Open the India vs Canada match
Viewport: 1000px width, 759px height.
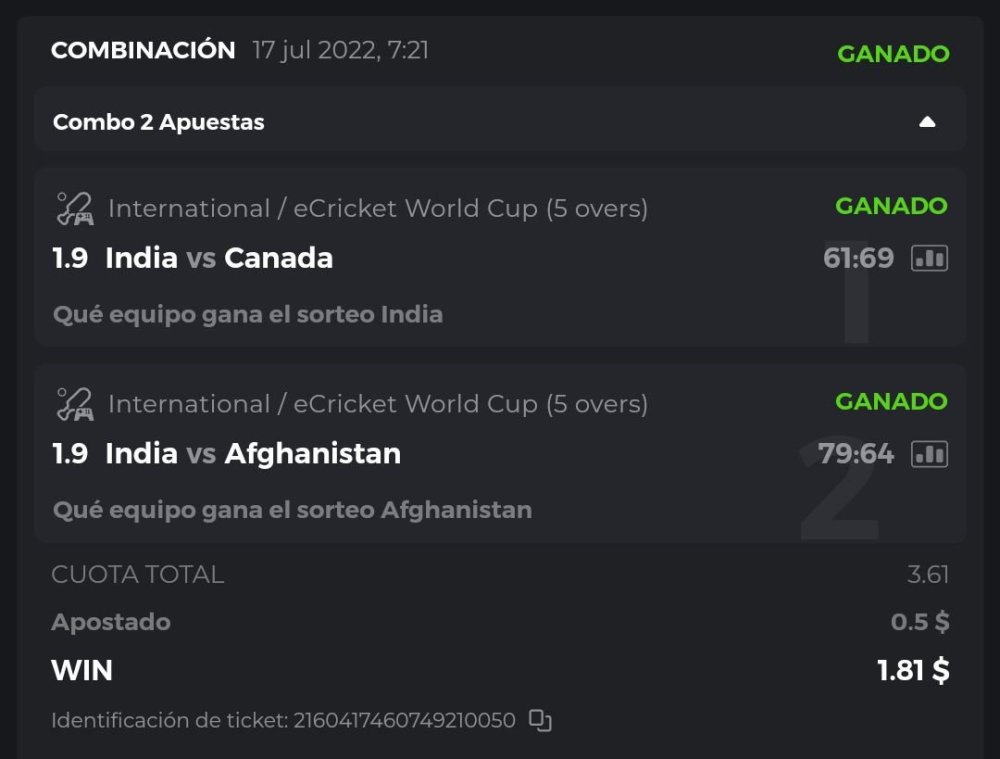[x=219, y=259]
